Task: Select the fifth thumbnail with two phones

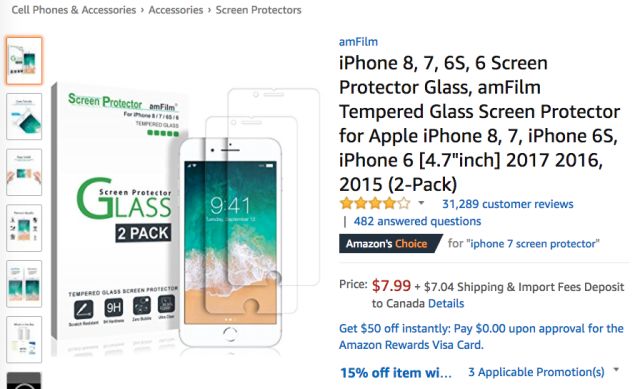Action: coord(24,284)
